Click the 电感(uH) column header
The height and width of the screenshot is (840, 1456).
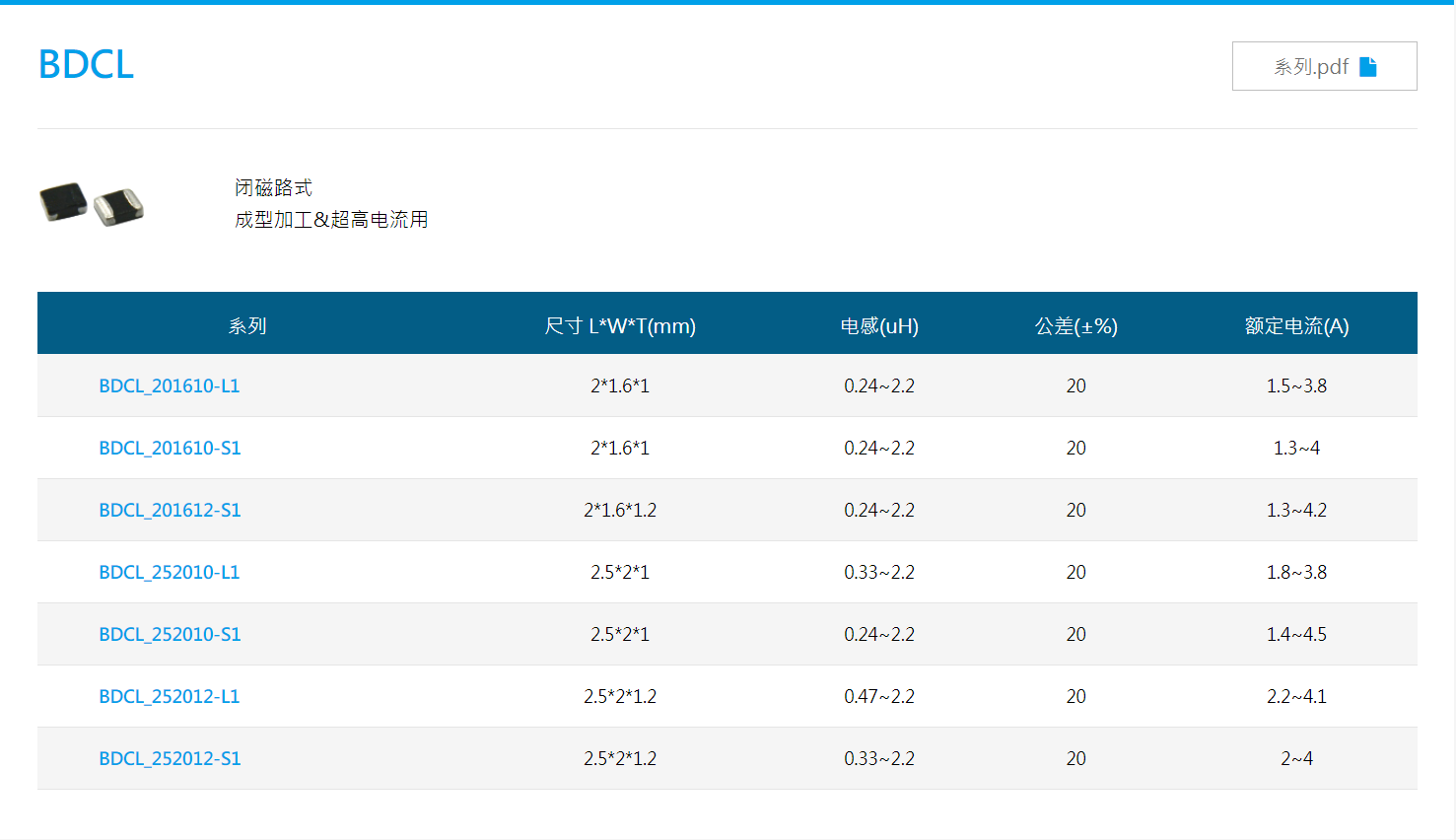click(879, 325)
